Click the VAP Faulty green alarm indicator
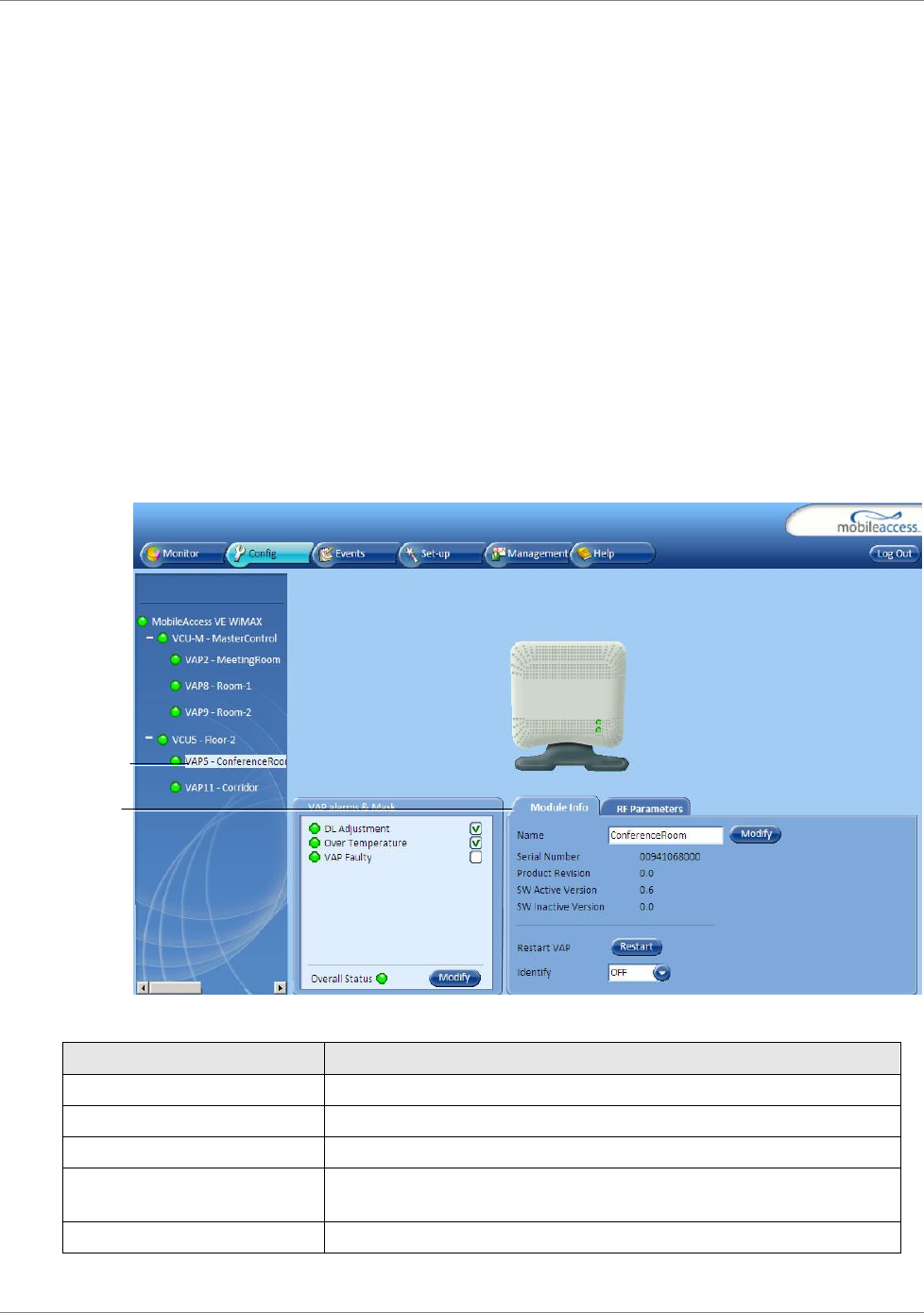Viewport: 924px width, 1313px height. [x=315, y=857]
